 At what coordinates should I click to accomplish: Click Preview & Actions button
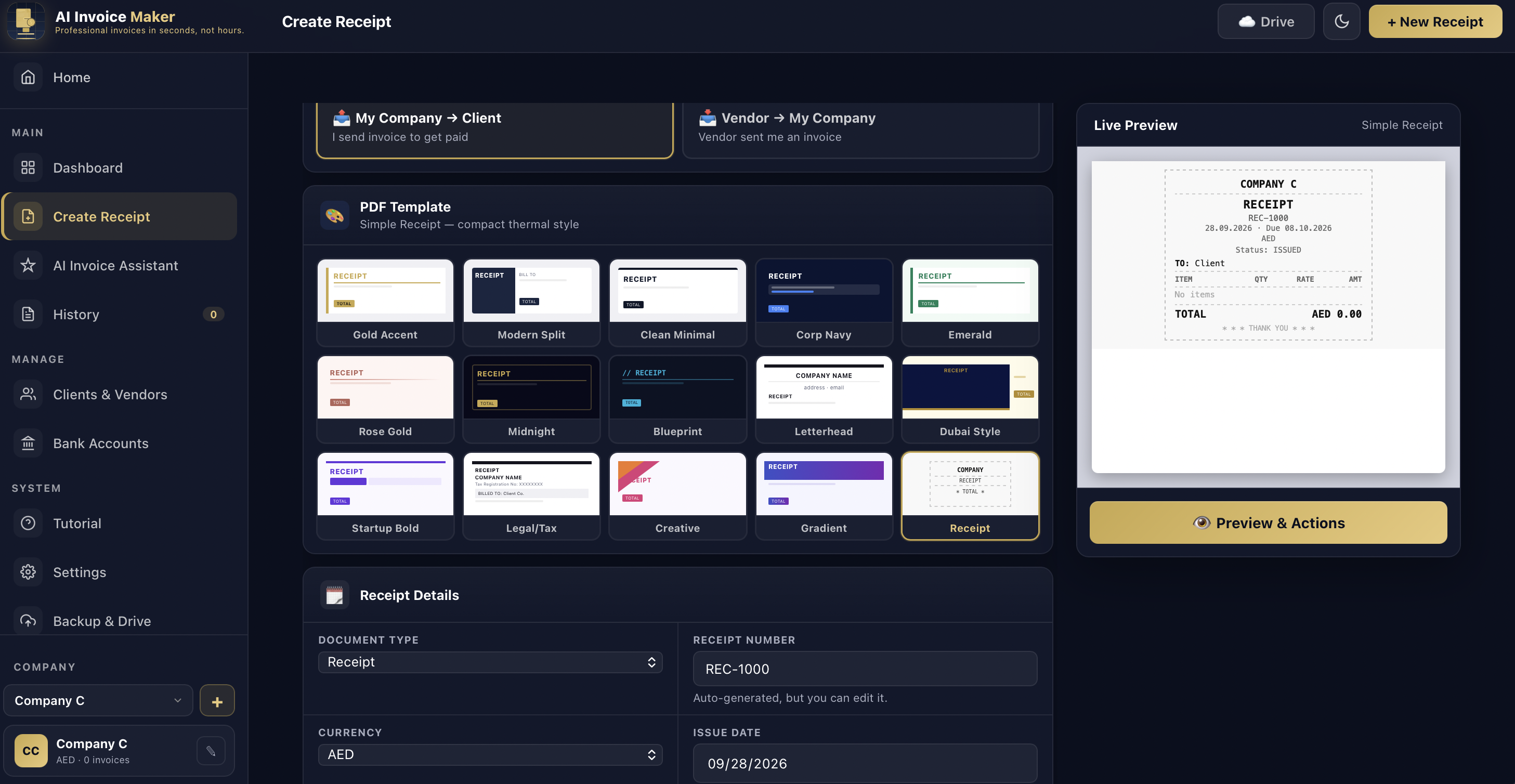click(1268, 523)
